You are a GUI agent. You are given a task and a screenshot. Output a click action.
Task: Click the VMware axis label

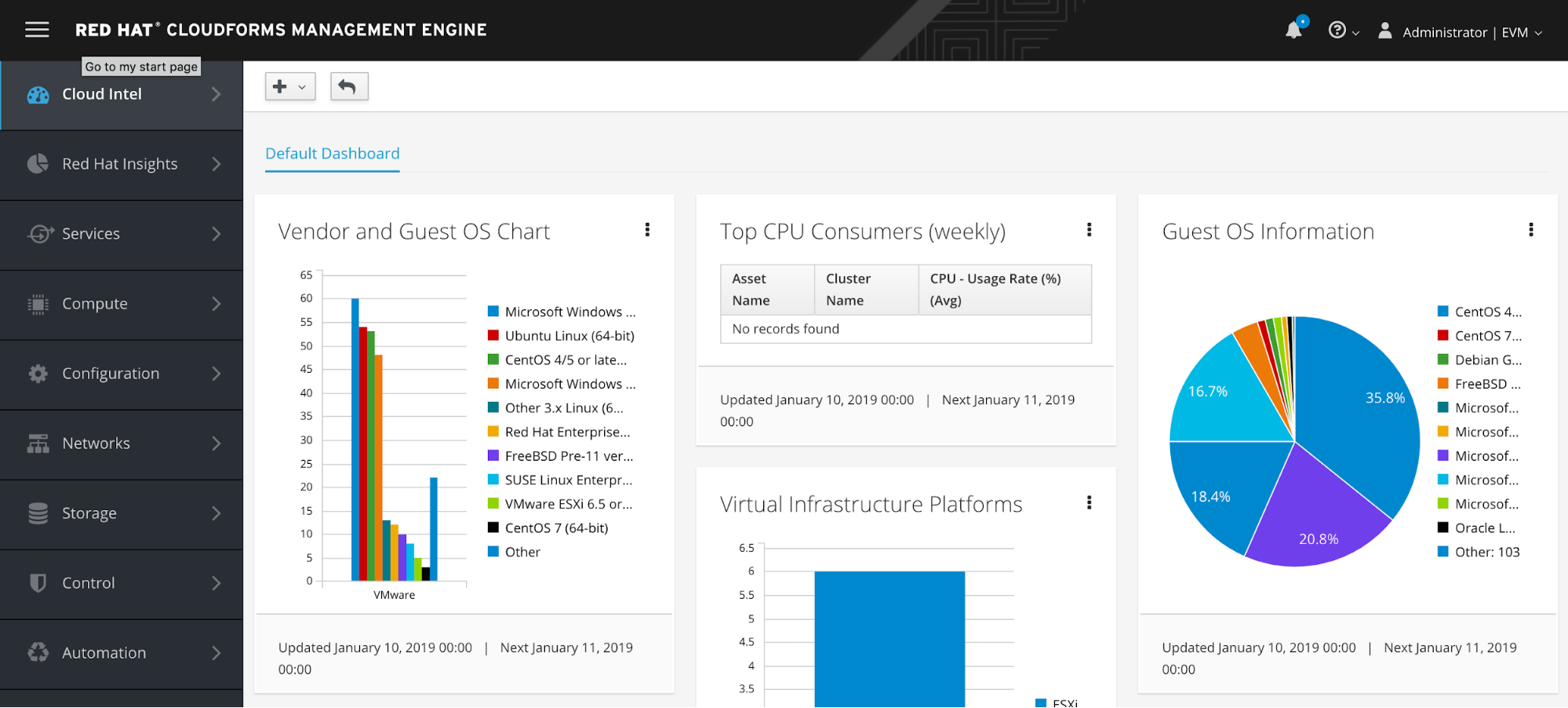point(395,595)
